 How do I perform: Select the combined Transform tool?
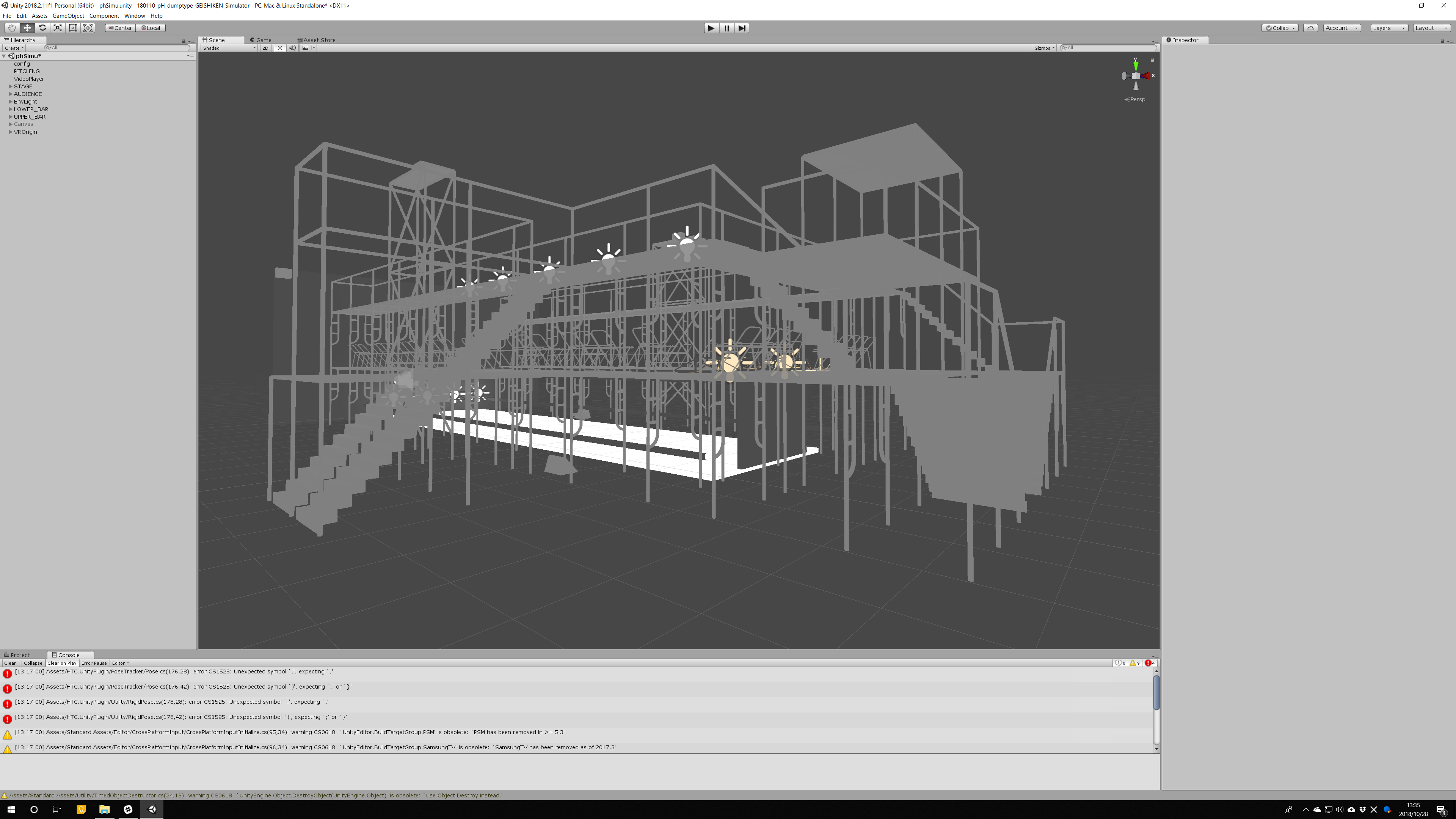click(x=88, y=28)
